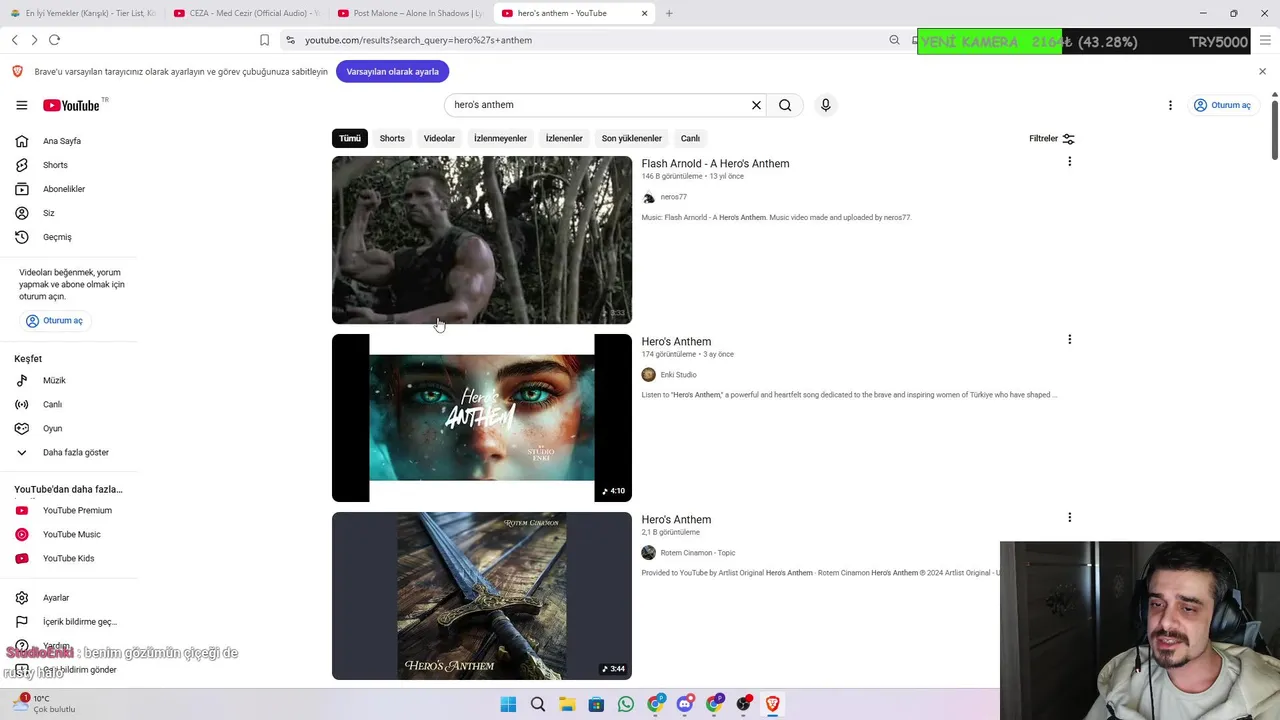1280x720 pixels.
Task: Open Geçmiş in the sidebar
Action: pos(68,237)
